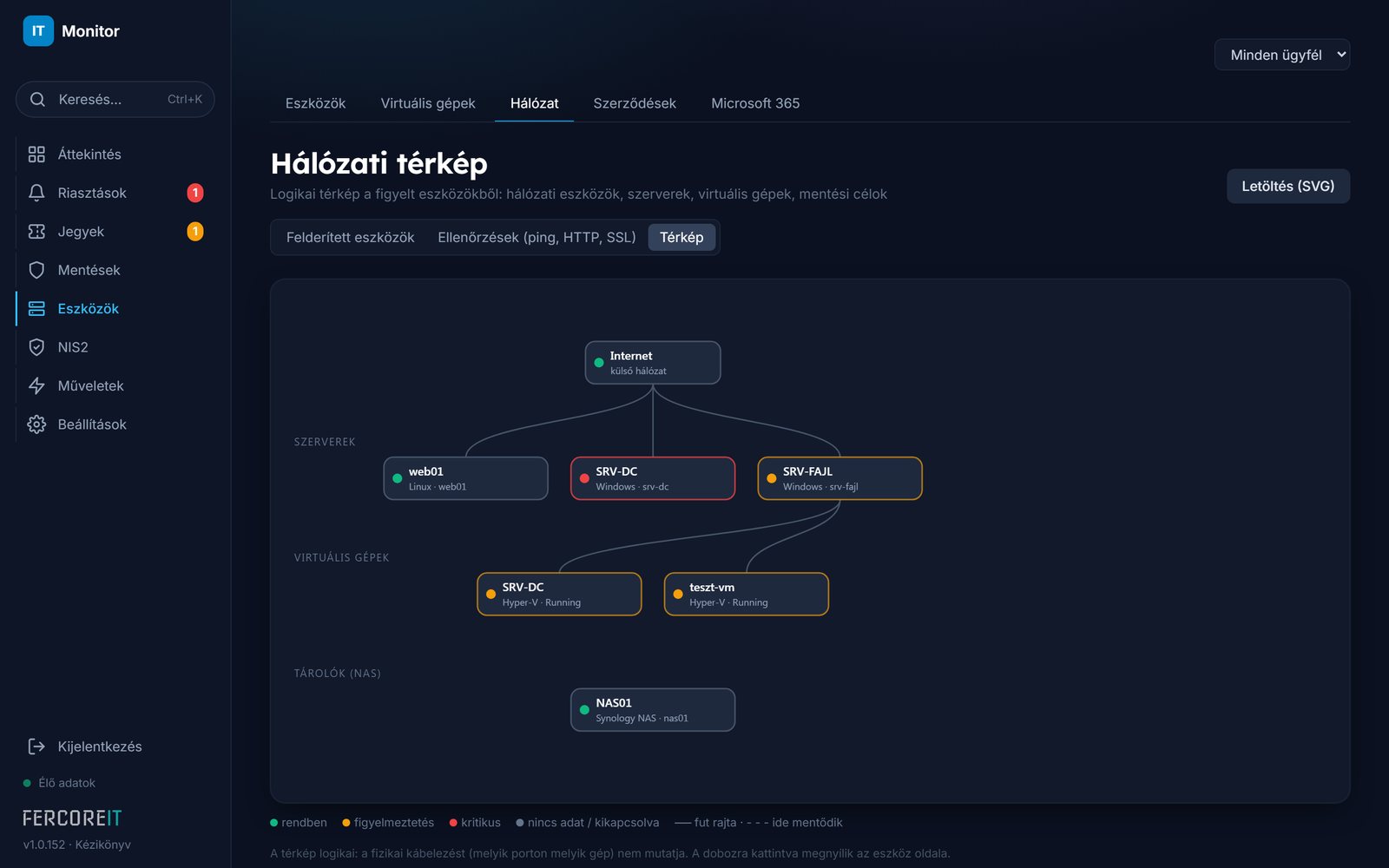Viewport: 1389px width, 868px height.
Task: Click the red kritikus legend dot
Action: (453, 823)
